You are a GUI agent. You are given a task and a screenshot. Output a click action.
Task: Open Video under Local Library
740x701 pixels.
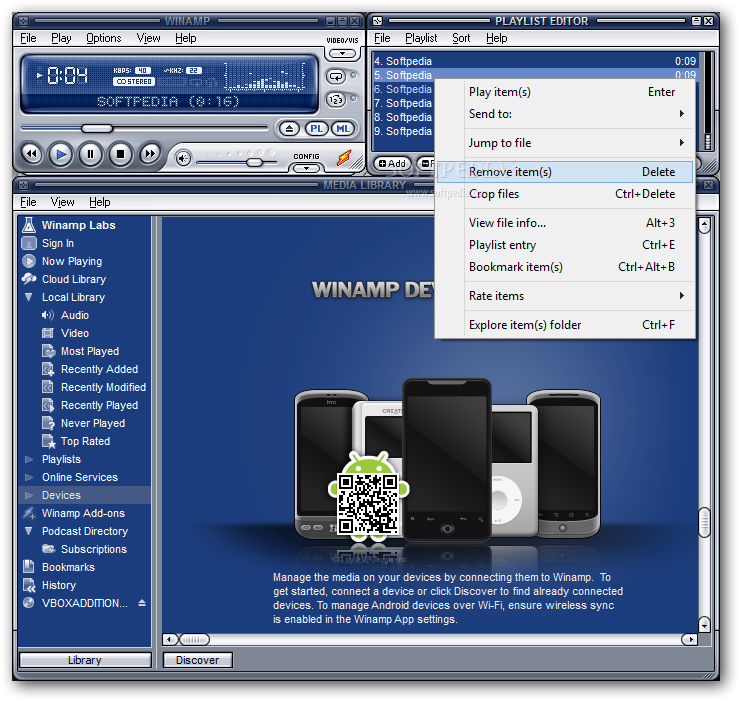pos(75,333)
